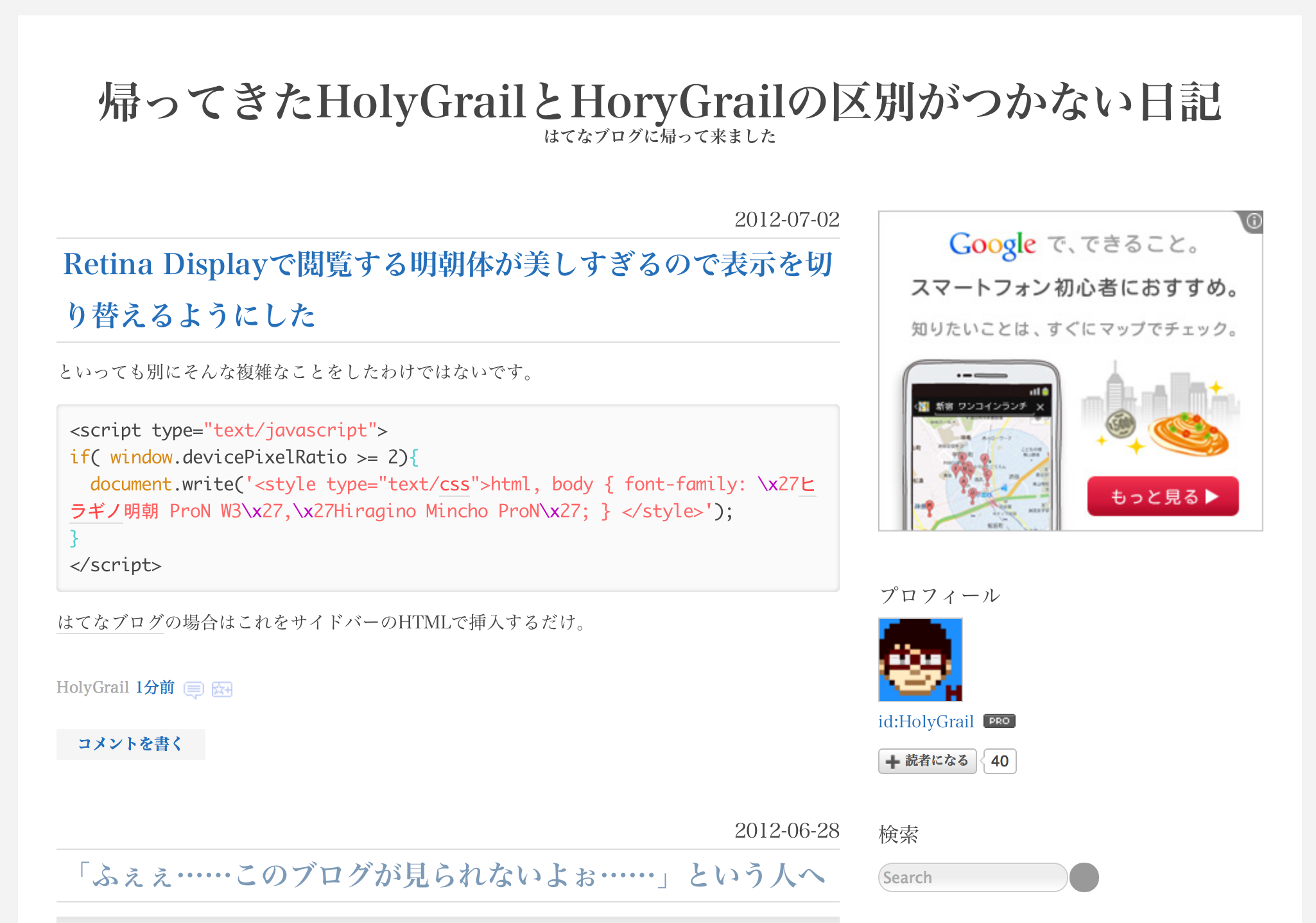Click the '検索' sidebar heading
Image resolution: width=1316 pixels, height=923 pixels.
898,834
